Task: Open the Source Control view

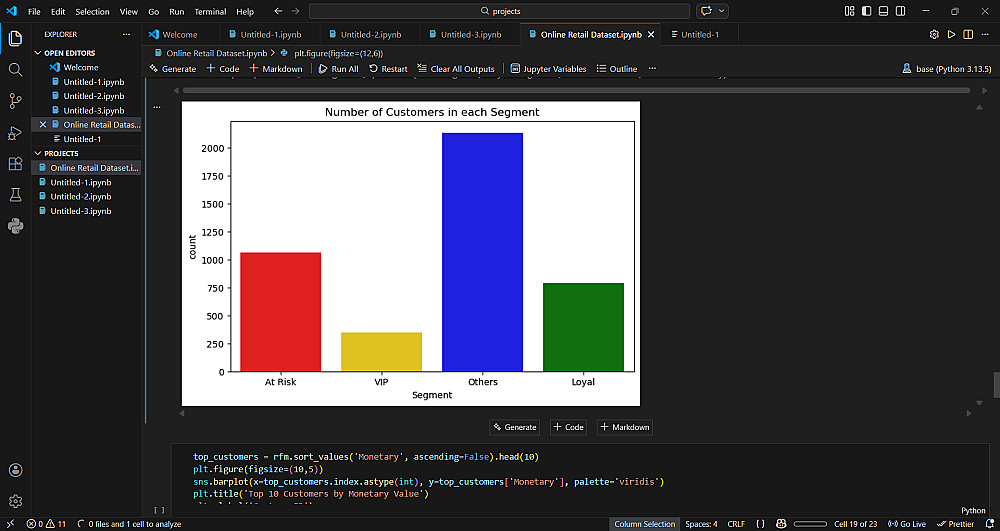Action: tap(15, 101)
